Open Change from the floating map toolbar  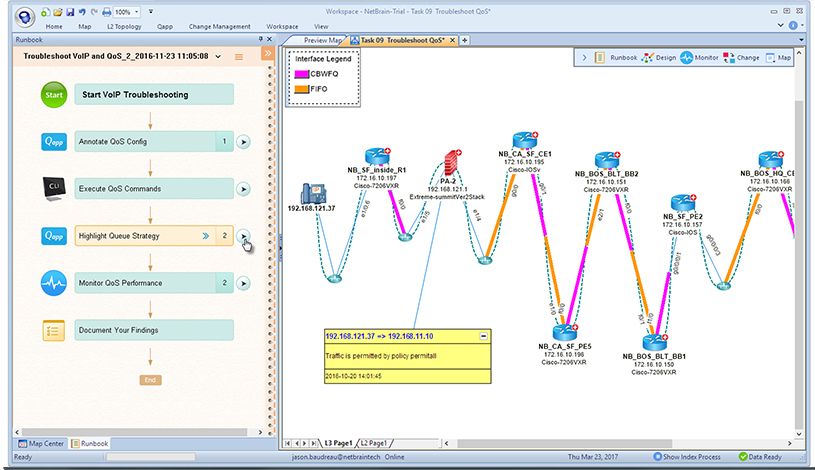pyautogui.click(x=741, y=58)
